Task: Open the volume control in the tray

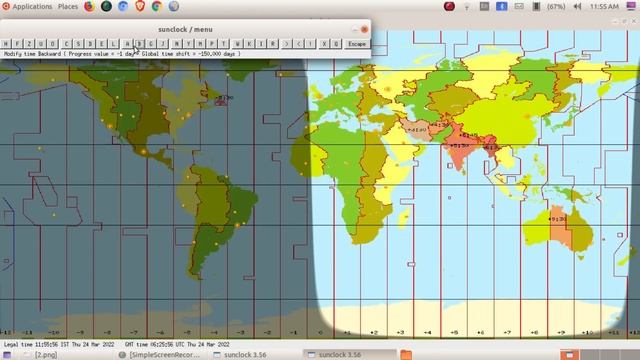Action: [577, 7]
